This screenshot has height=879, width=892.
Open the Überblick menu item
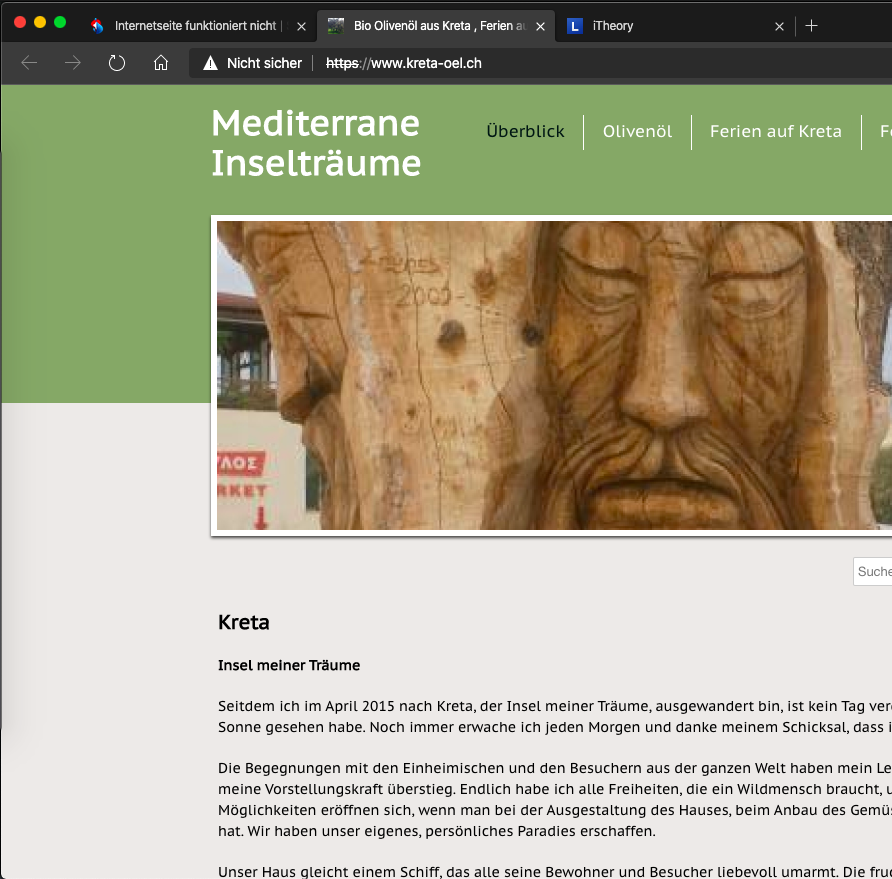[x=525, y=132]
